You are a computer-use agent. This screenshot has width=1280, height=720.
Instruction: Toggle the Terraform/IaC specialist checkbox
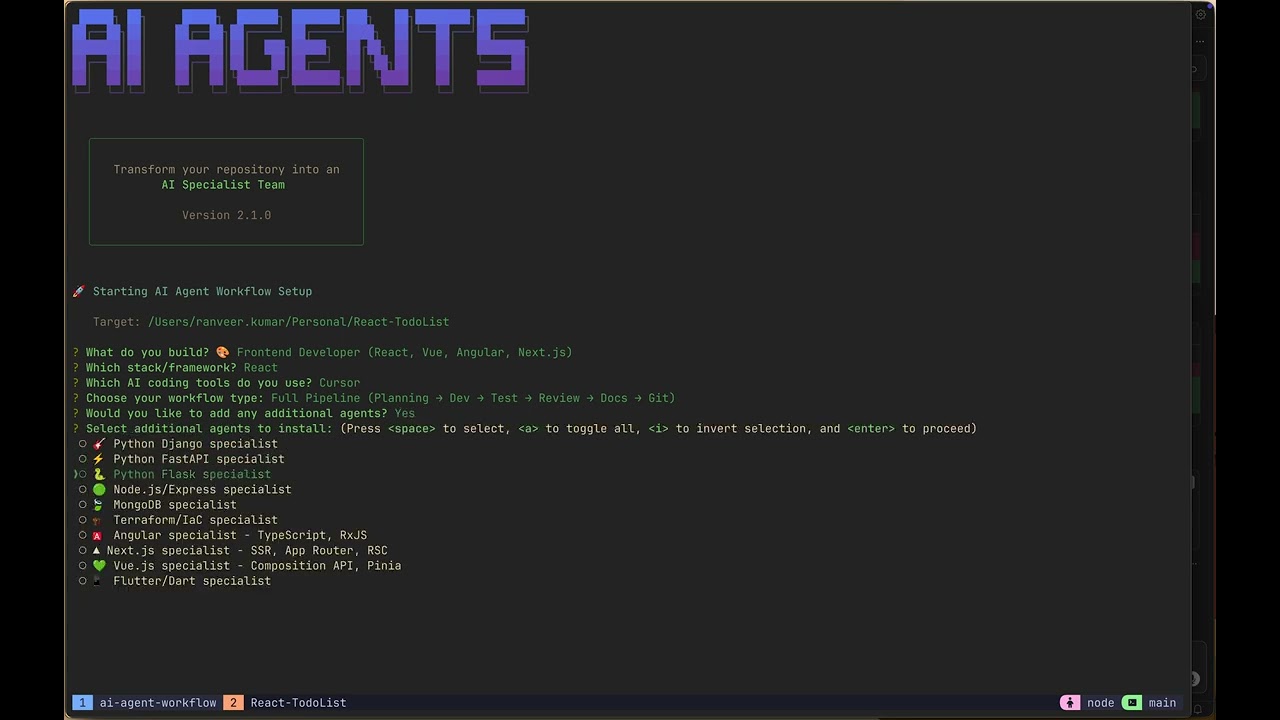click(83, 520)
